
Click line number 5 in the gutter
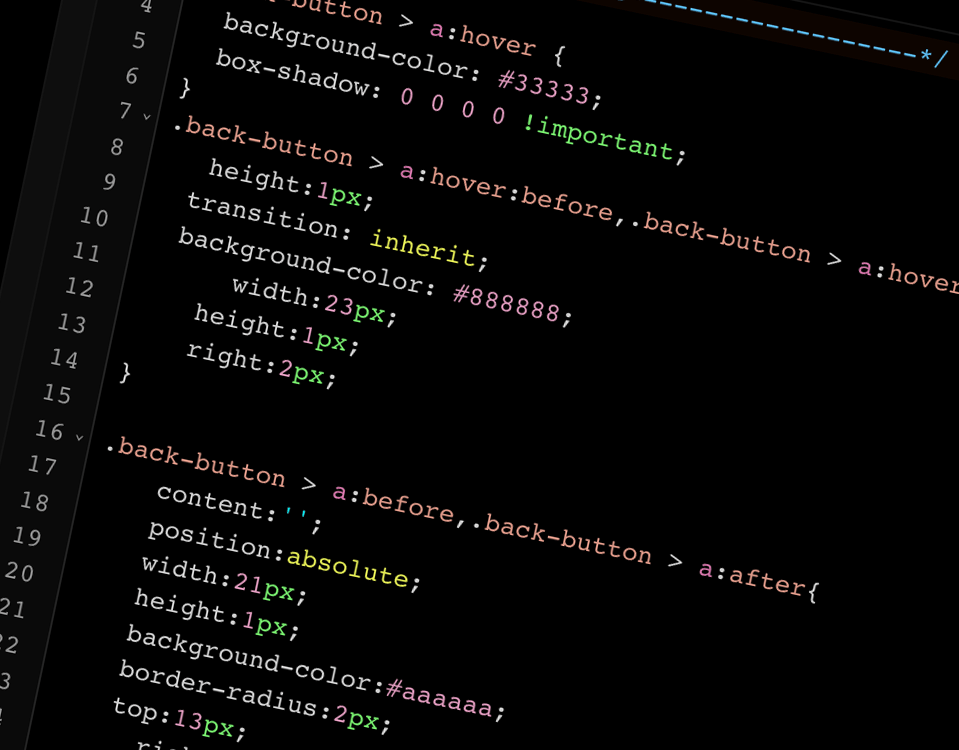[x=139, y=40]
